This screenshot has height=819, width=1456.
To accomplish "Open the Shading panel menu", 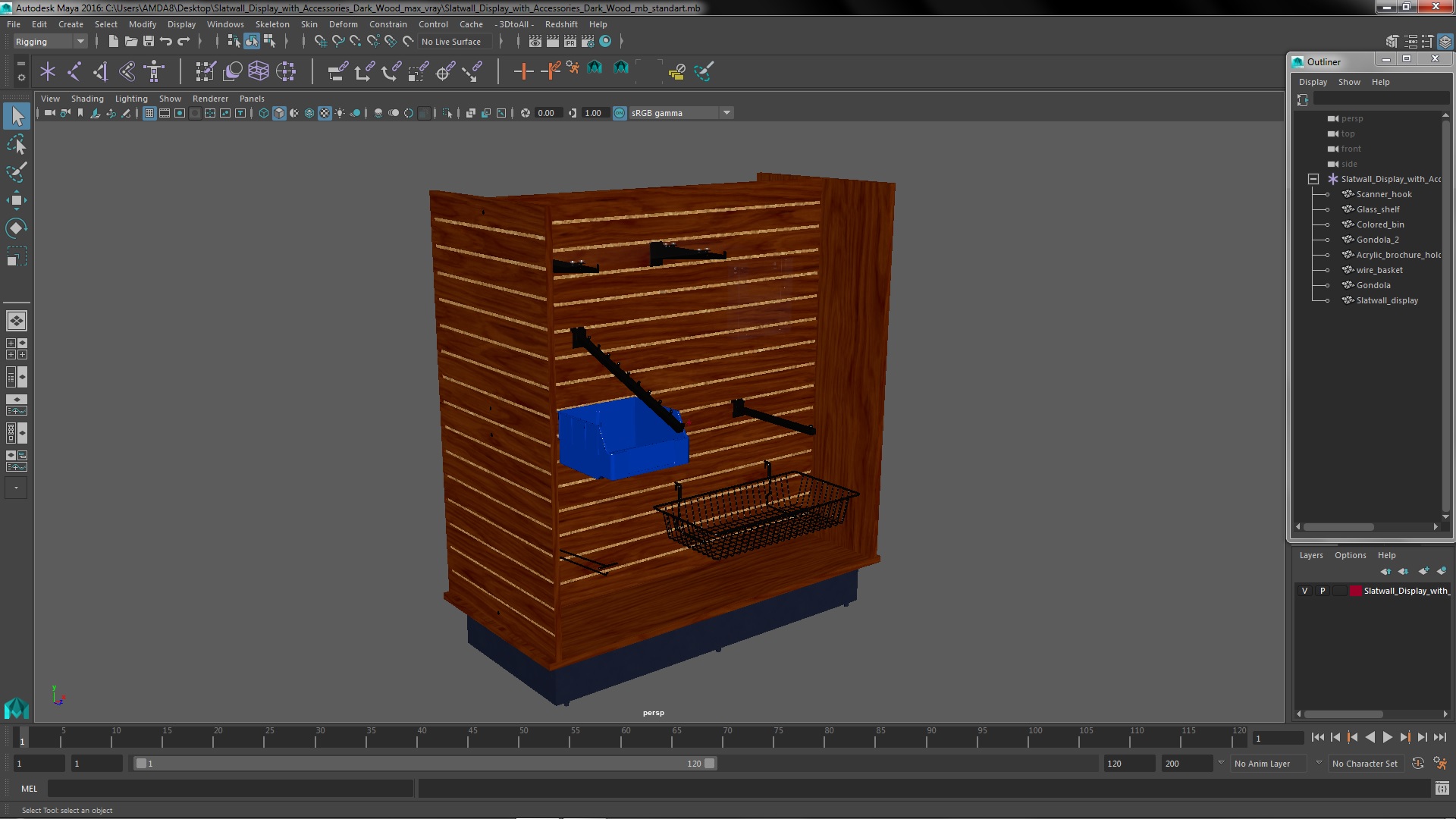I will pos(87,99).
